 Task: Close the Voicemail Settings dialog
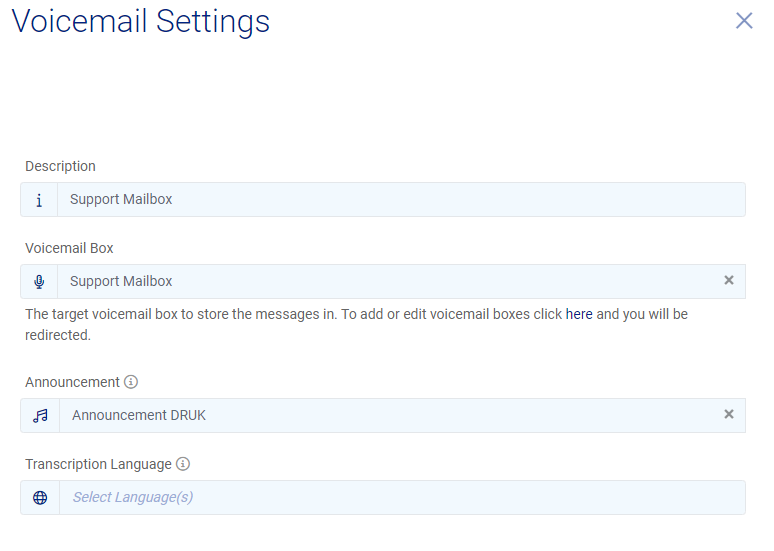point(744,21)
